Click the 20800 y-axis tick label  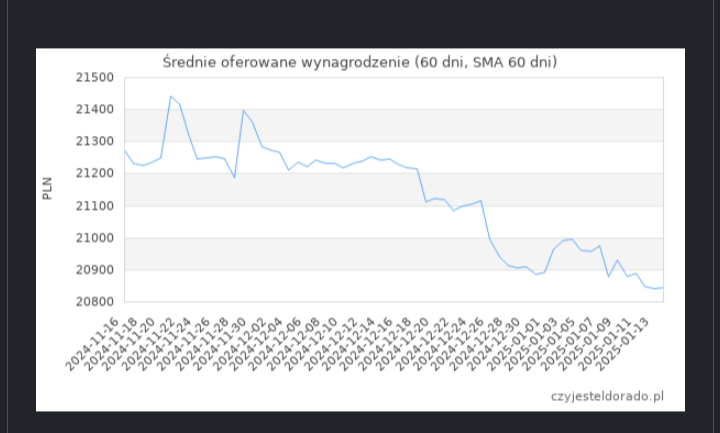click(x=98, y=302)
